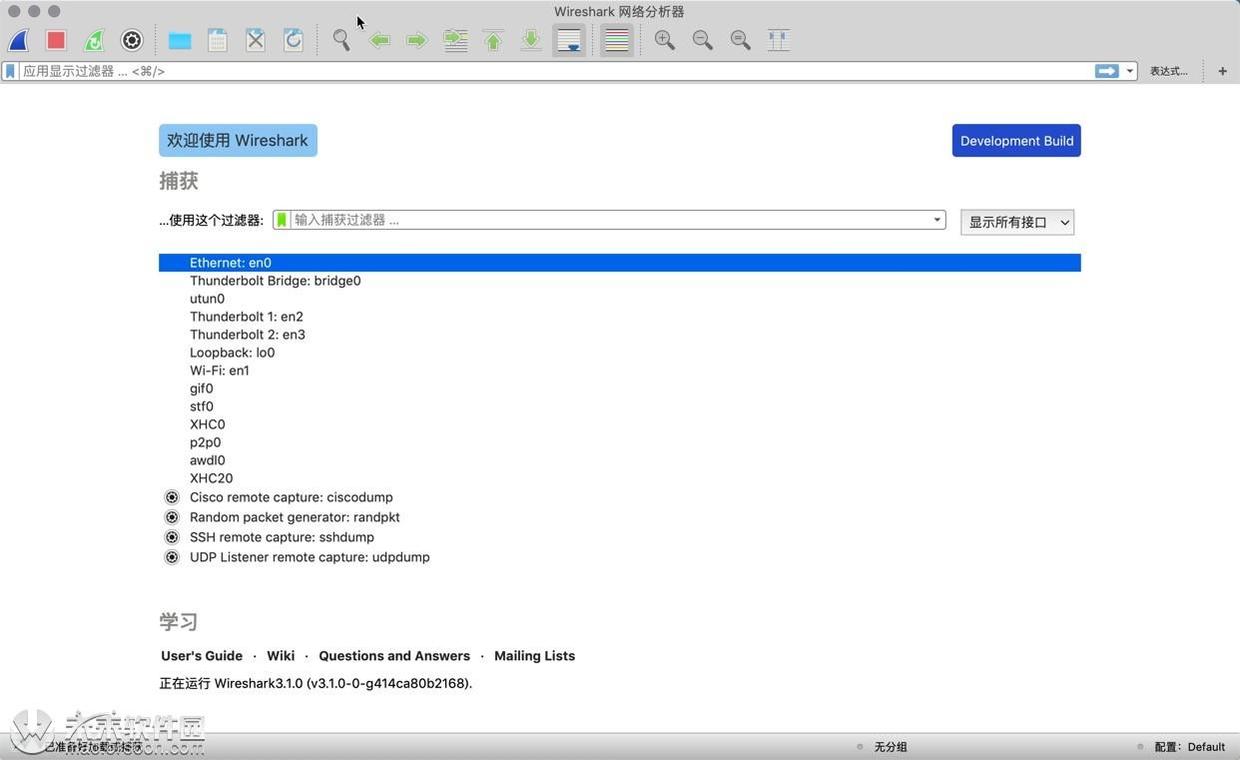
Task: Open ciscodump settings gear icon
Action: coord(172,497)
